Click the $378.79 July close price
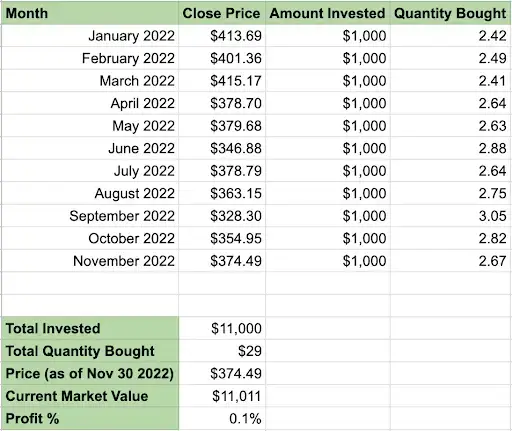Screen dimensions: 512x431 pos(222,171)
